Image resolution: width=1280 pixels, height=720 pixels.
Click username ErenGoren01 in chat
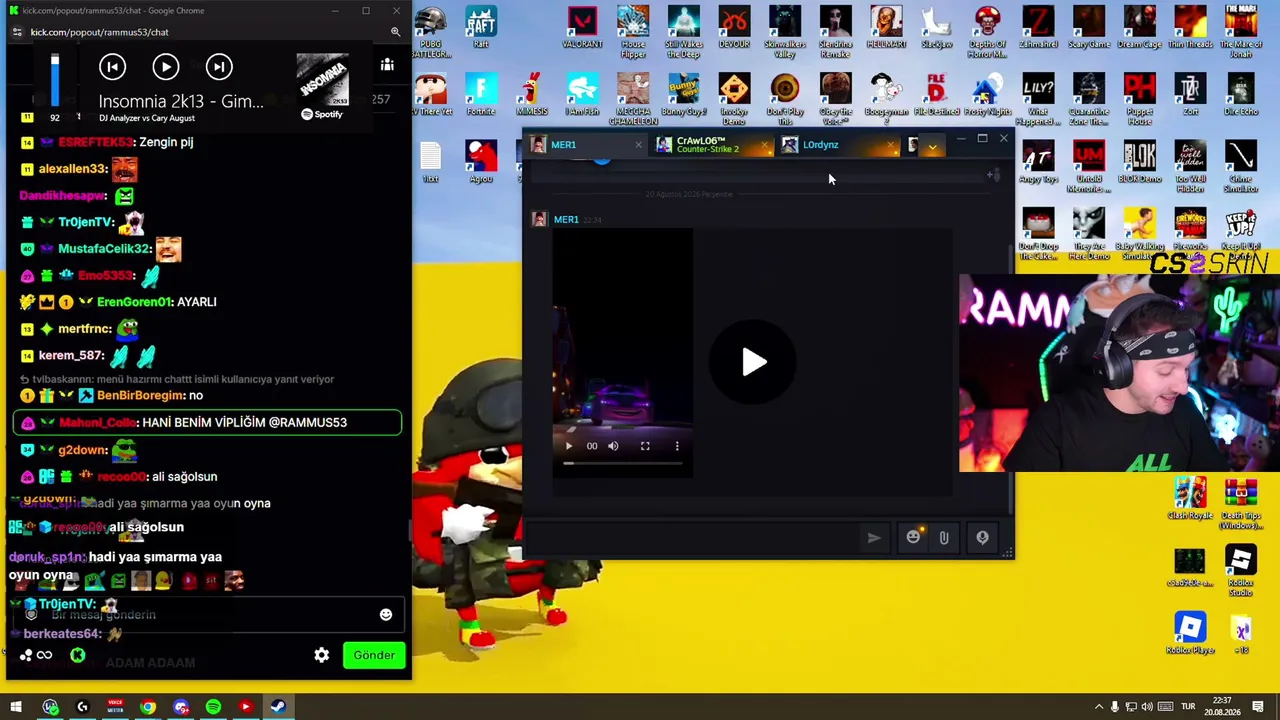[x=134, y=302]
